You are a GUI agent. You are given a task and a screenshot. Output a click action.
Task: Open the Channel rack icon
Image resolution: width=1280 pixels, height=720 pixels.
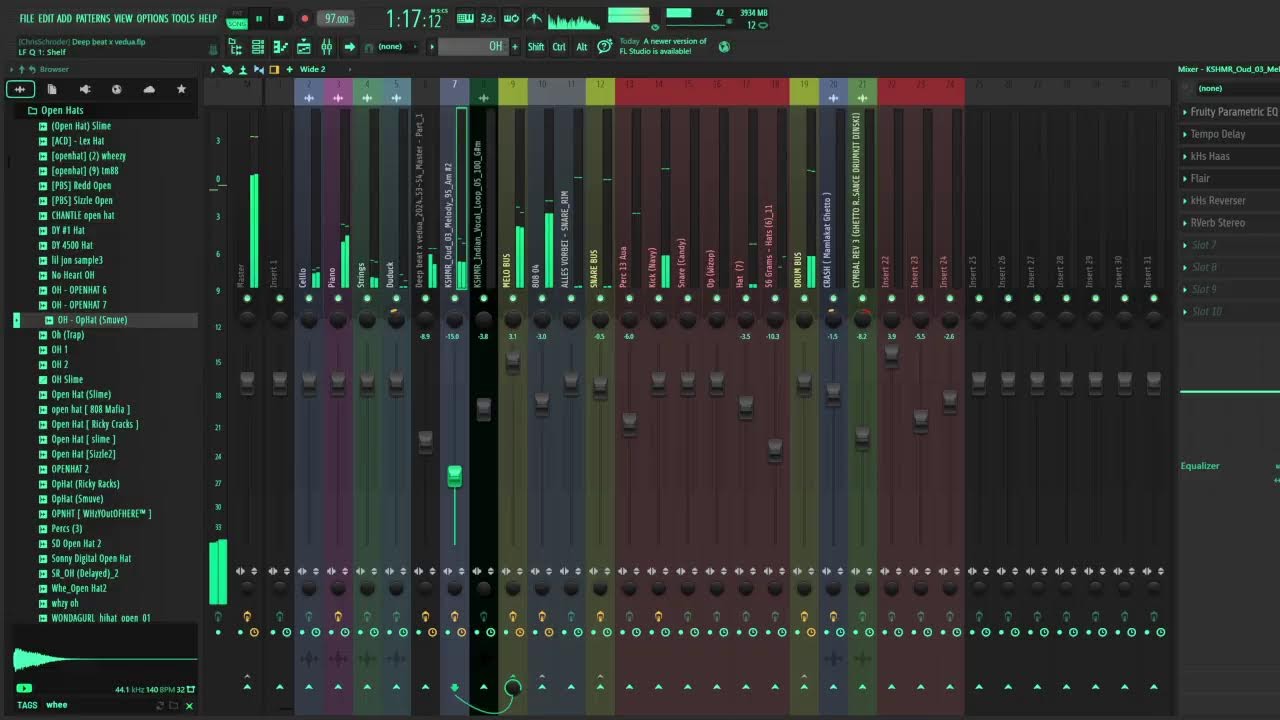[x=258, y=47]
